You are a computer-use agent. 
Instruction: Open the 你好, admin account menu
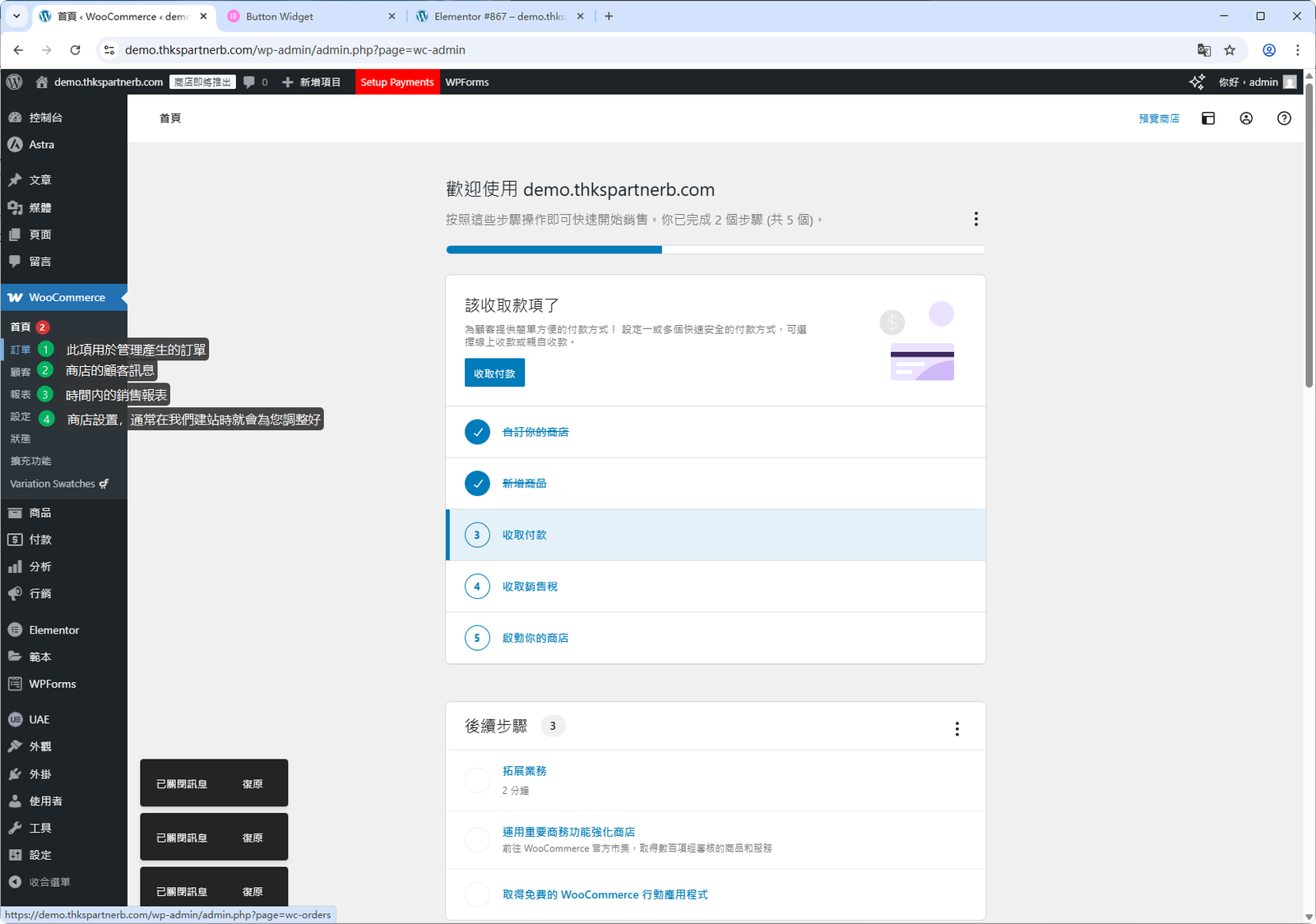click(x=1257, y=82)
